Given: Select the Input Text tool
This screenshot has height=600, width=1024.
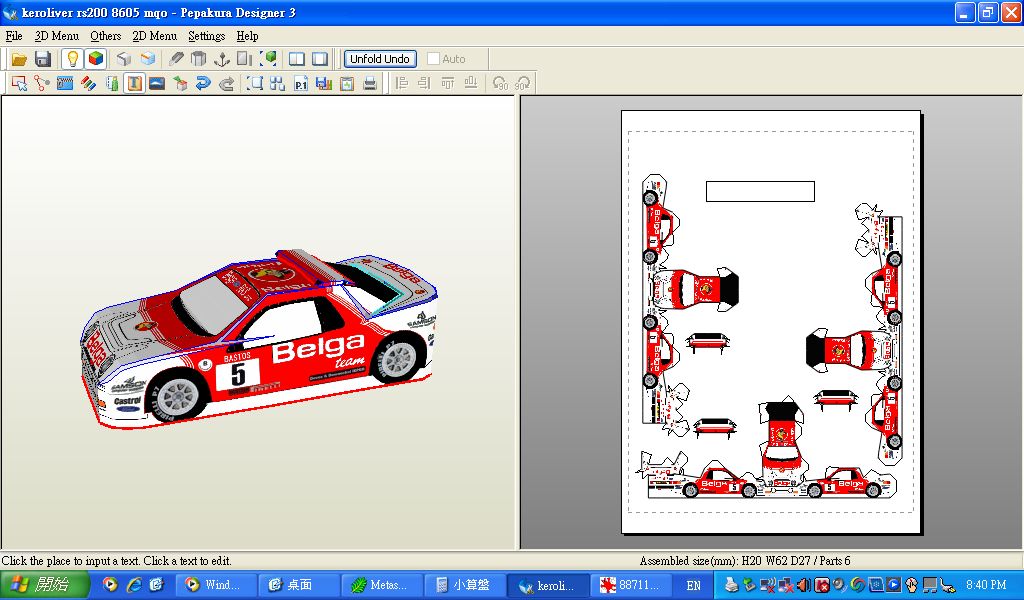Looking at the screenshot, I should click(134, 84).
